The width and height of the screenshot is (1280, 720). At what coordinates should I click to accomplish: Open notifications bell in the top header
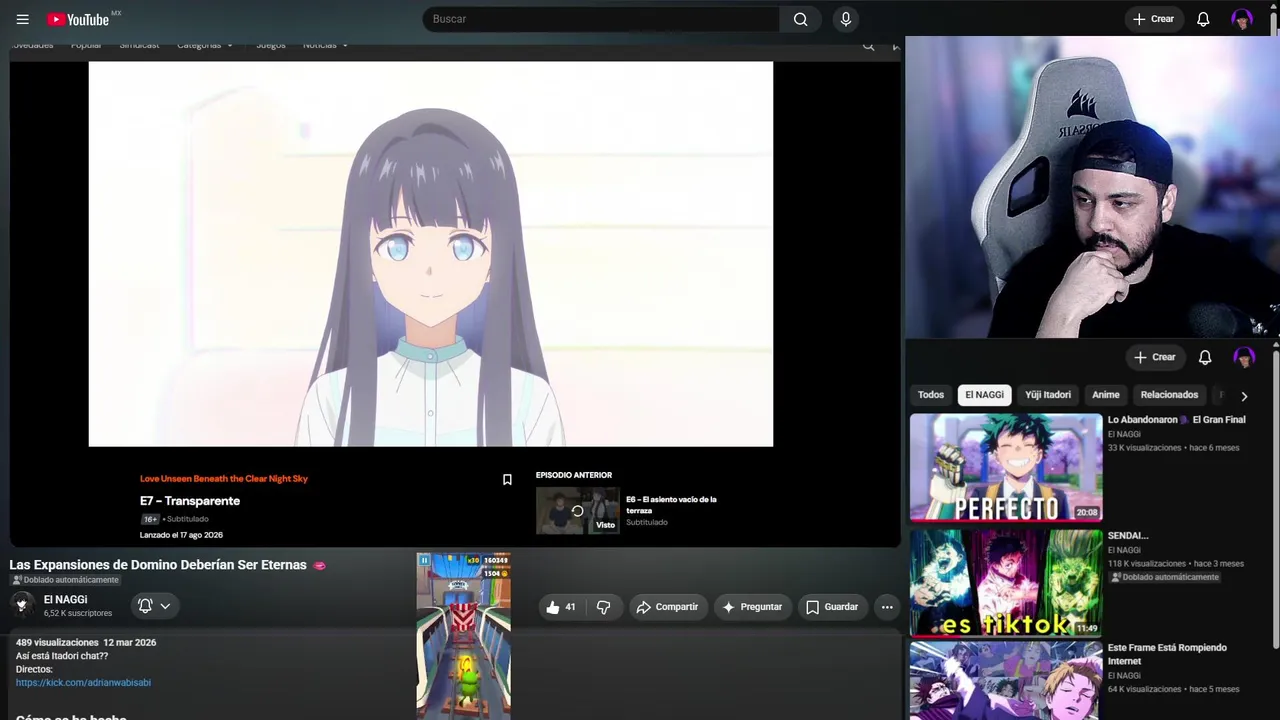(x=1203, y=19)
